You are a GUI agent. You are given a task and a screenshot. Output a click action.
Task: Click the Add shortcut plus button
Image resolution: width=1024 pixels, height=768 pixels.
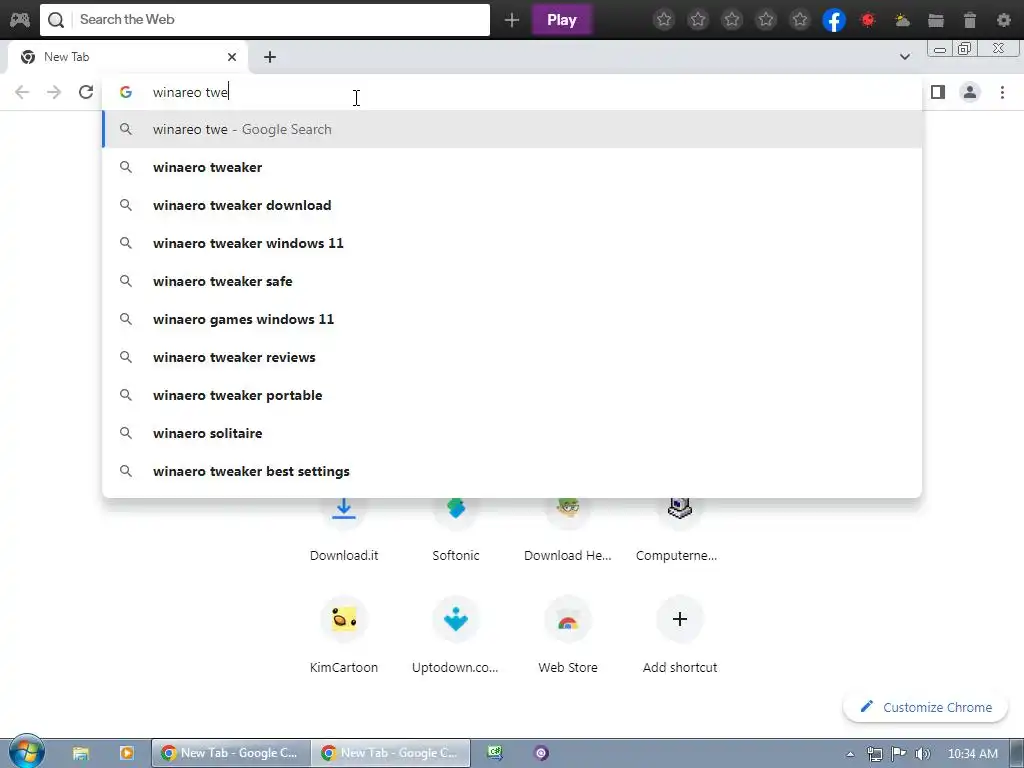pyautogui.click(x=679, y=618)
